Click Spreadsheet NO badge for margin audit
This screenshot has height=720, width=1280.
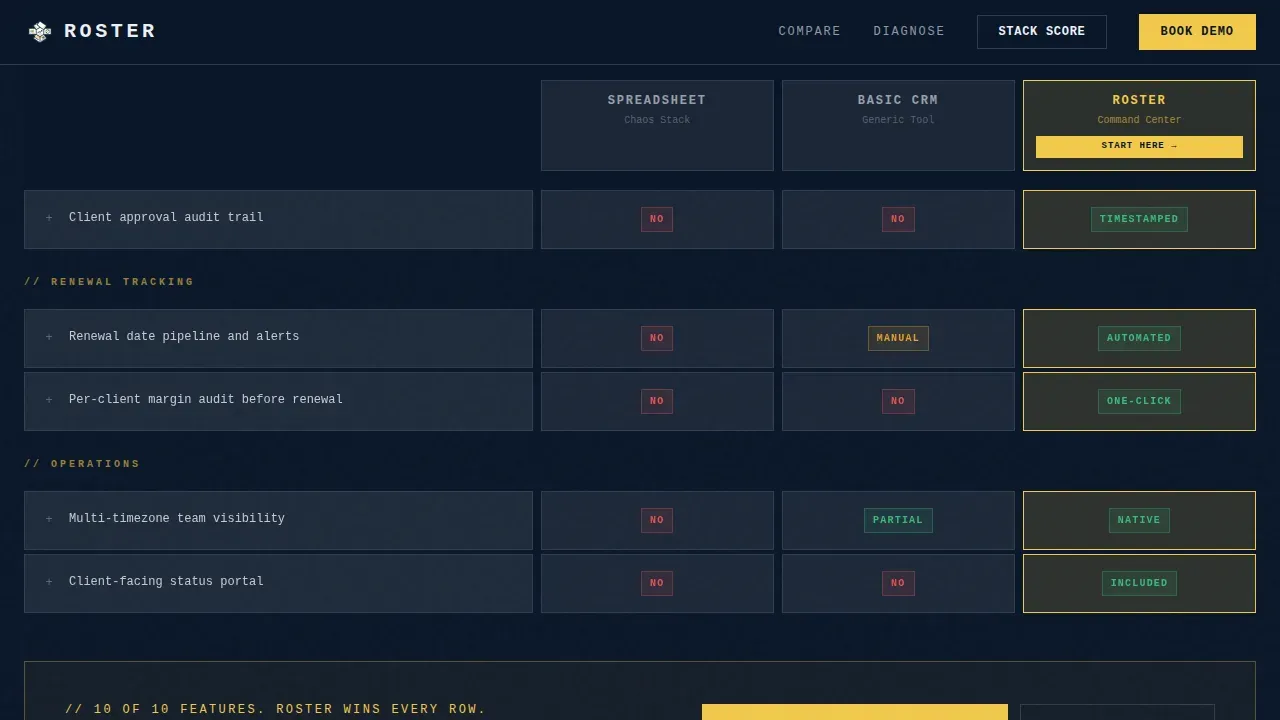tap(657, 401)
